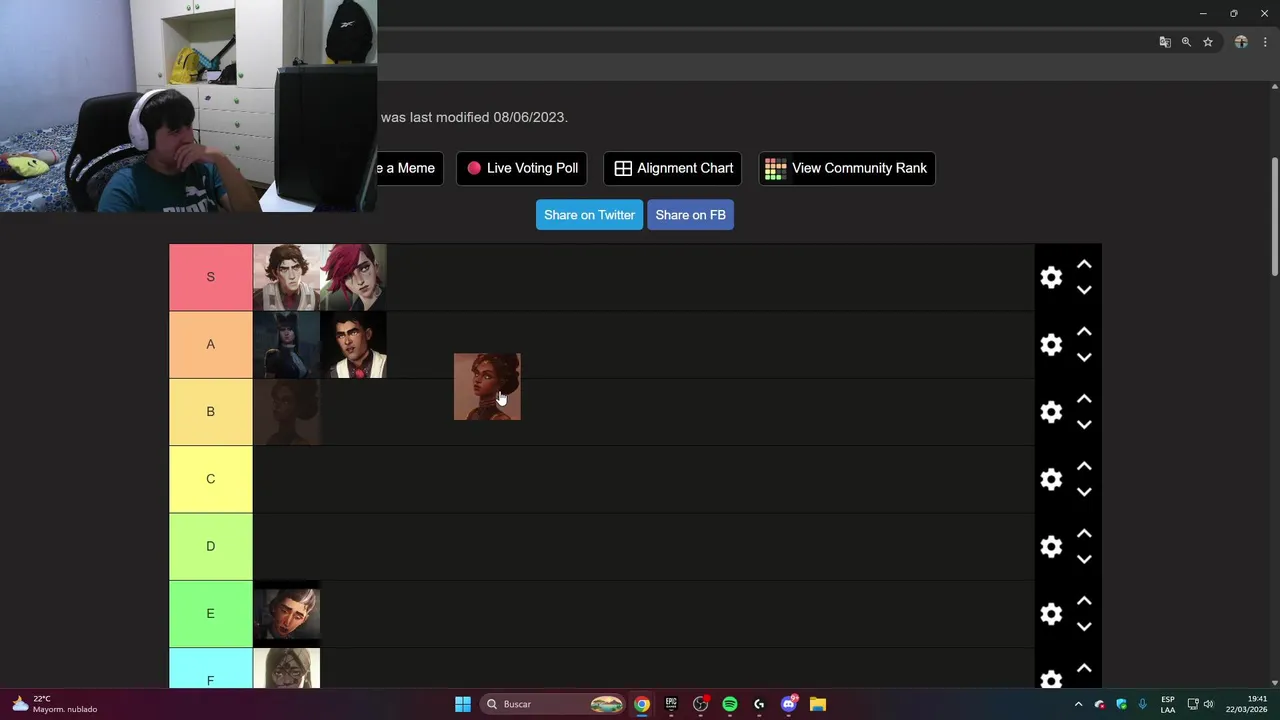
Task: Open Windows Start menu
Action: click(x=463, y=704)
